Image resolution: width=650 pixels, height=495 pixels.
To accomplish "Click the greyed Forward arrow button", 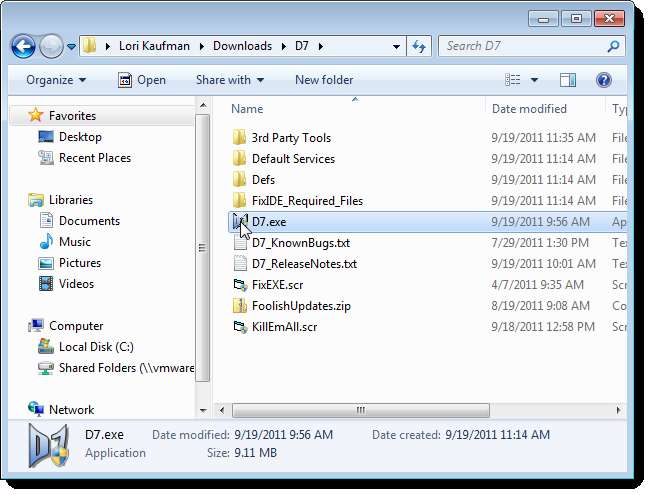I will pos(51,46).
